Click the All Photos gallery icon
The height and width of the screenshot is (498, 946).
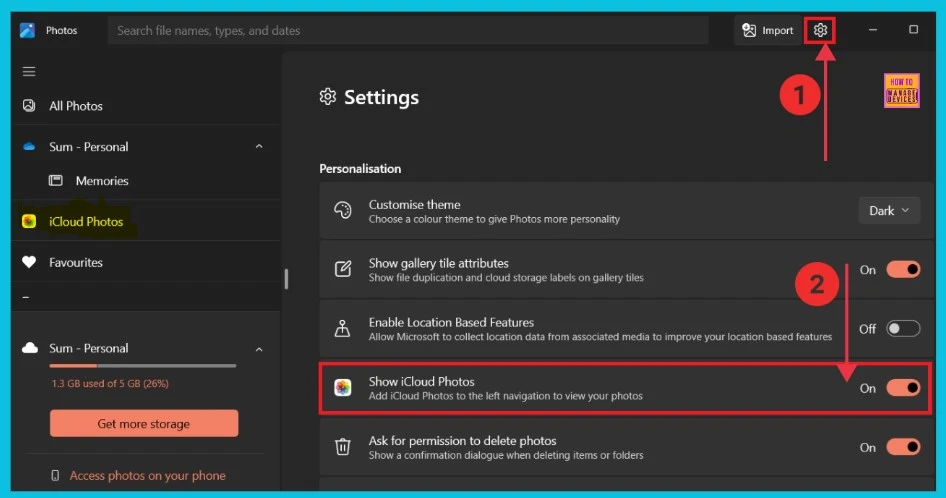click(29, 106)
